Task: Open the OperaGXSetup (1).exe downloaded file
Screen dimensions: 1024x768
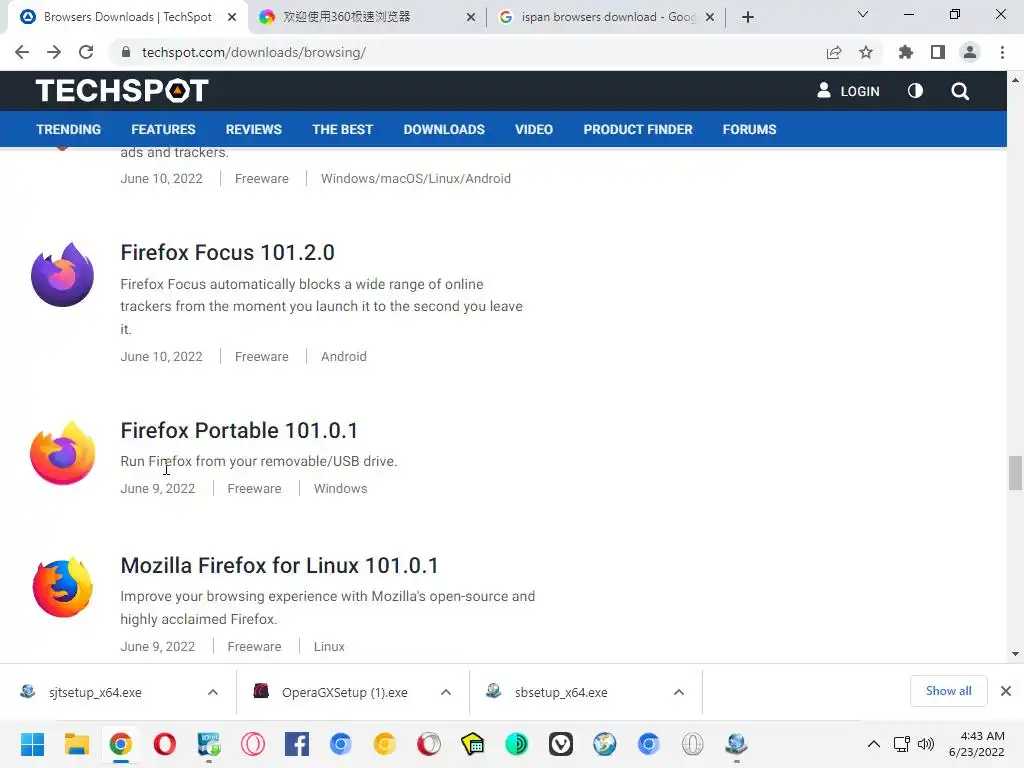Action: click(x=344, y=692)
